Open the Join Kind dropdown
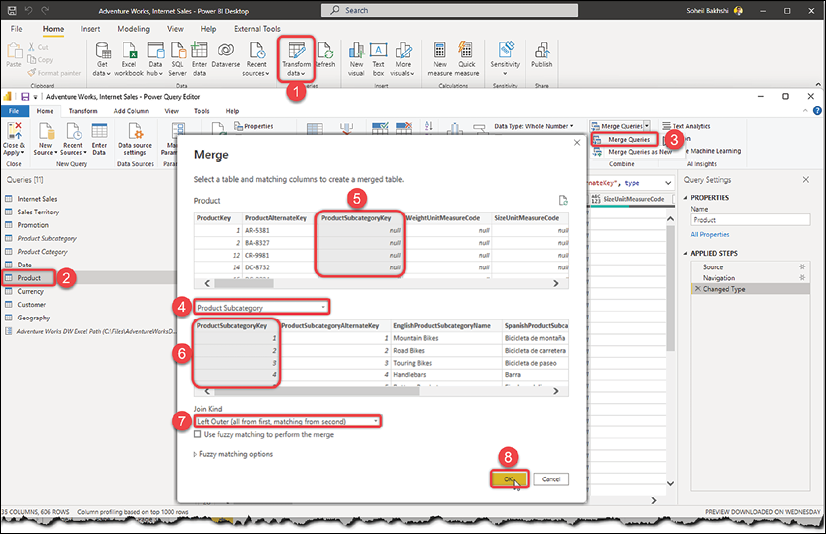The image size is (826, 534). point(288,421)
